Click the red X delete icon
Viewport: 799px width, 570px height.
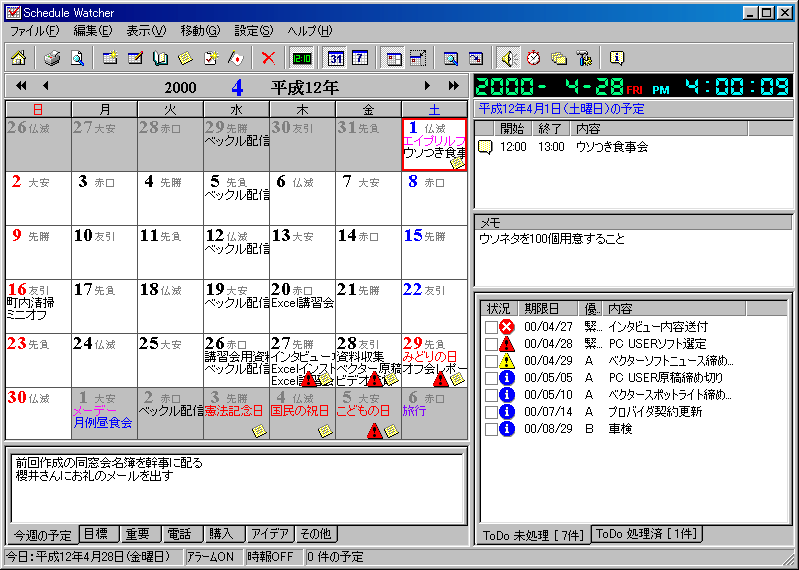tap(268, 58)
